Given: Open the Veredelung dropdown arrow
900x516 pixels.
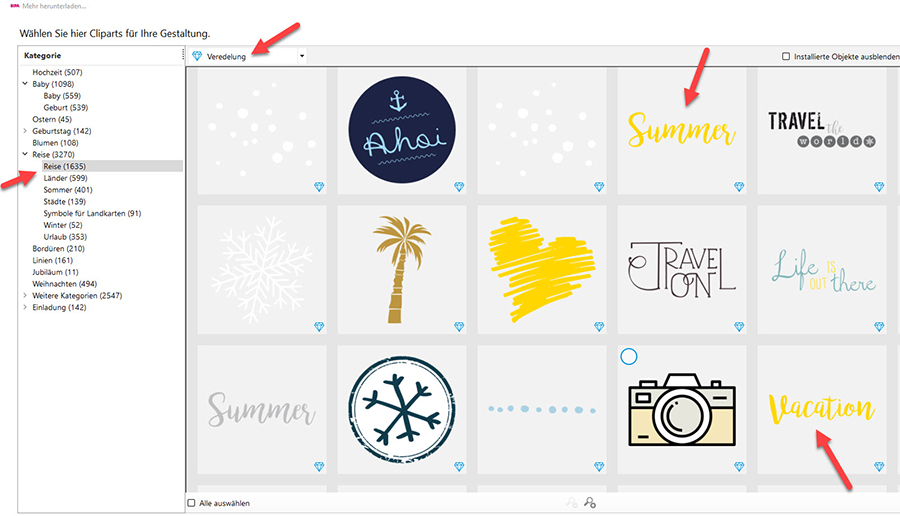Looking at the screenshot, I should 302,56.
